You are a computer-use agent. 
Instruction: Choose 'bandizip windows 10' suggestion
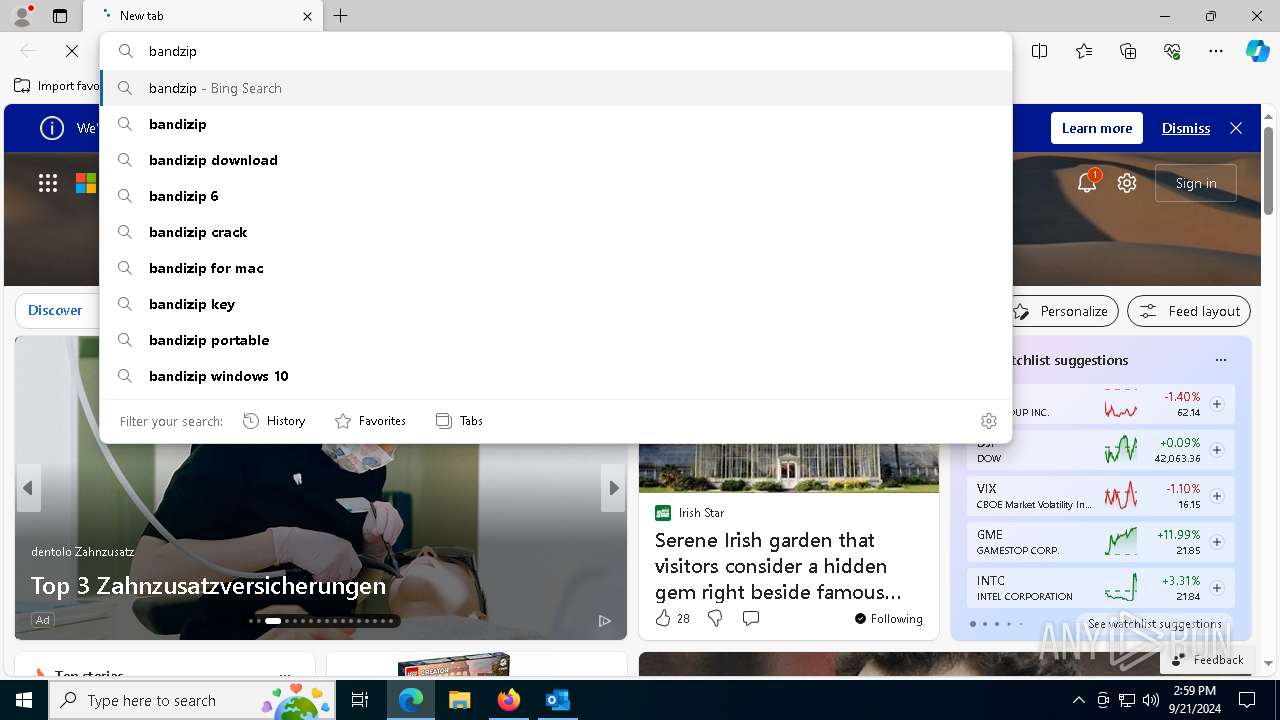tap(556, 376)
